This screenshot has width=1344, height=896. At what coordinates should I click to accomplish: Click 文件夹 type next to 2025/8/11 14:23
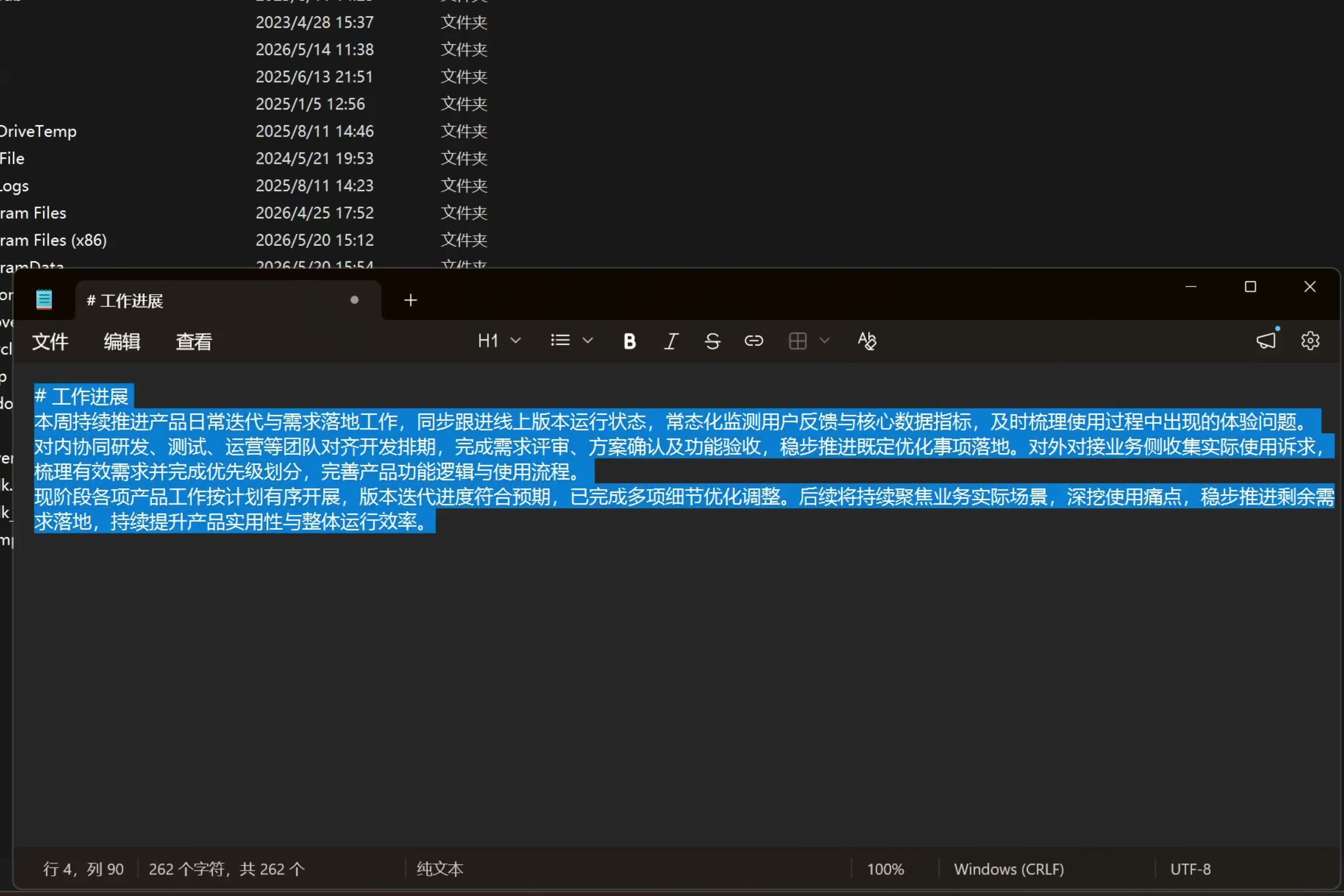click(x=463, y=186)
